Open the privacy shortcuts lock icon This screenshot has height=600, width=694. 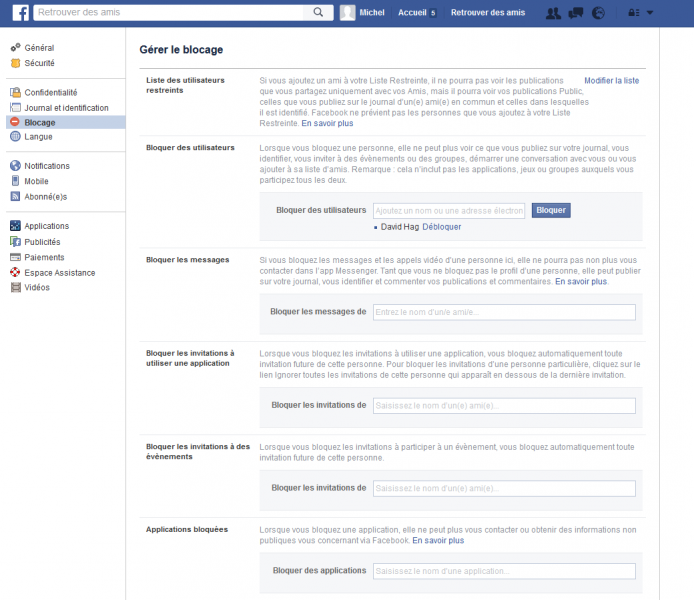click(x=634, y=13)
